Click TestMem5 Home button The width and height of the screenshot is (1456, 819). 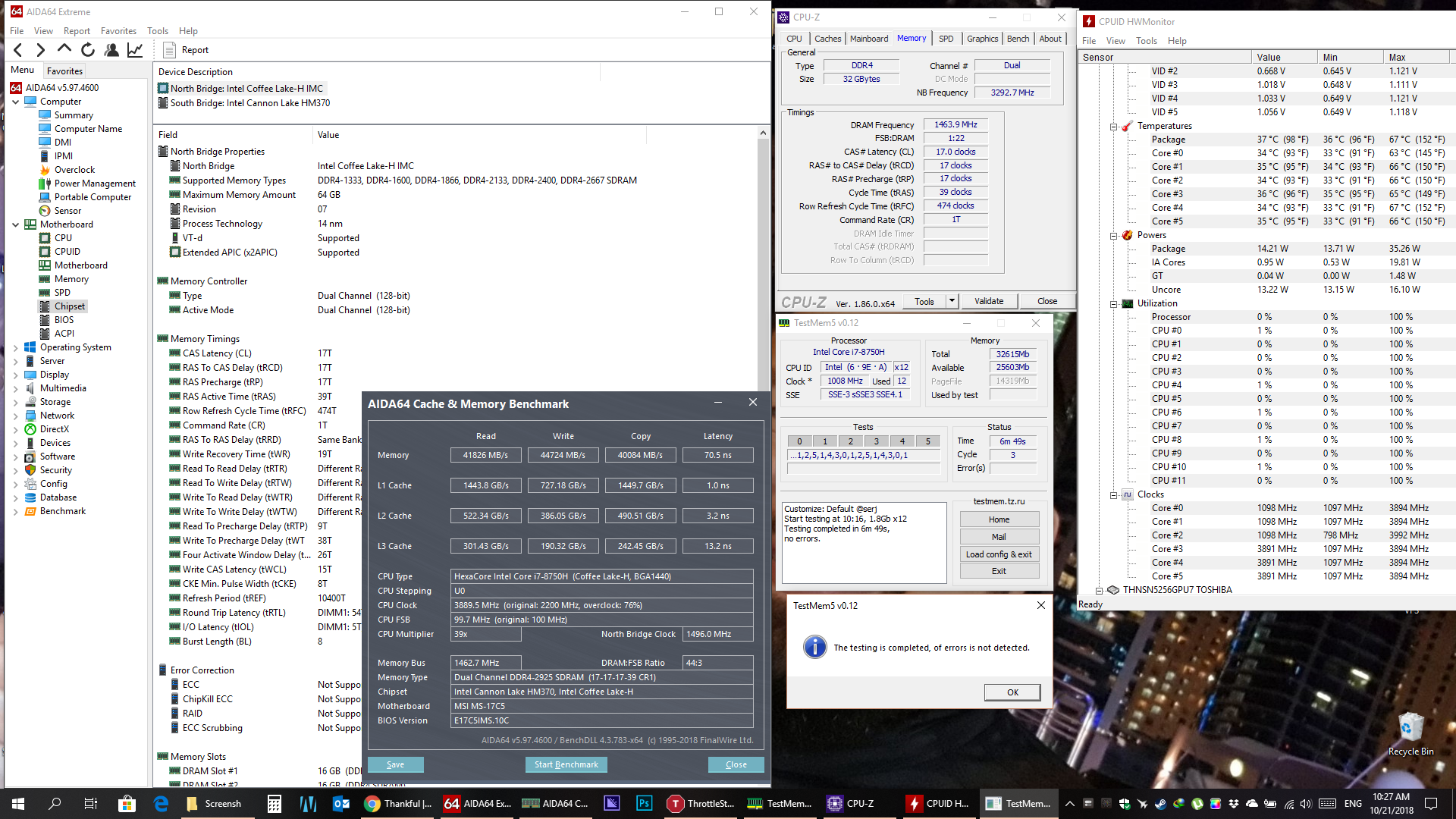pos(999,519)
